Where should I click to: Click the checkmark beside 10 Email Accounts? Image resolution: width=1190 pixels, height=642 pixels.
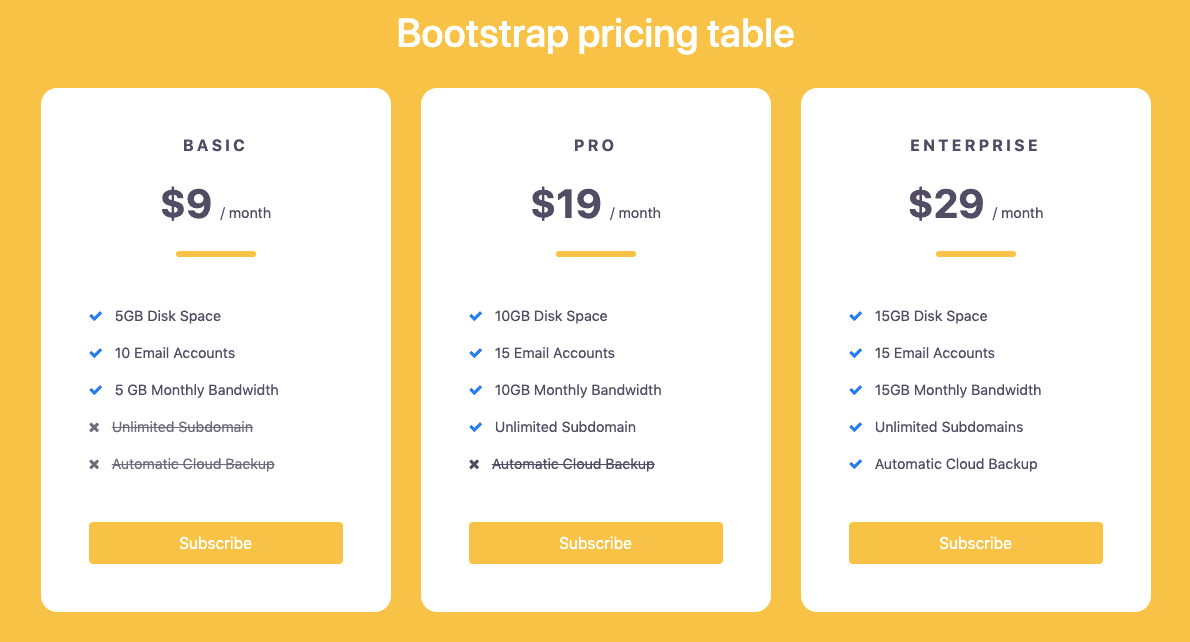(95, 353)
